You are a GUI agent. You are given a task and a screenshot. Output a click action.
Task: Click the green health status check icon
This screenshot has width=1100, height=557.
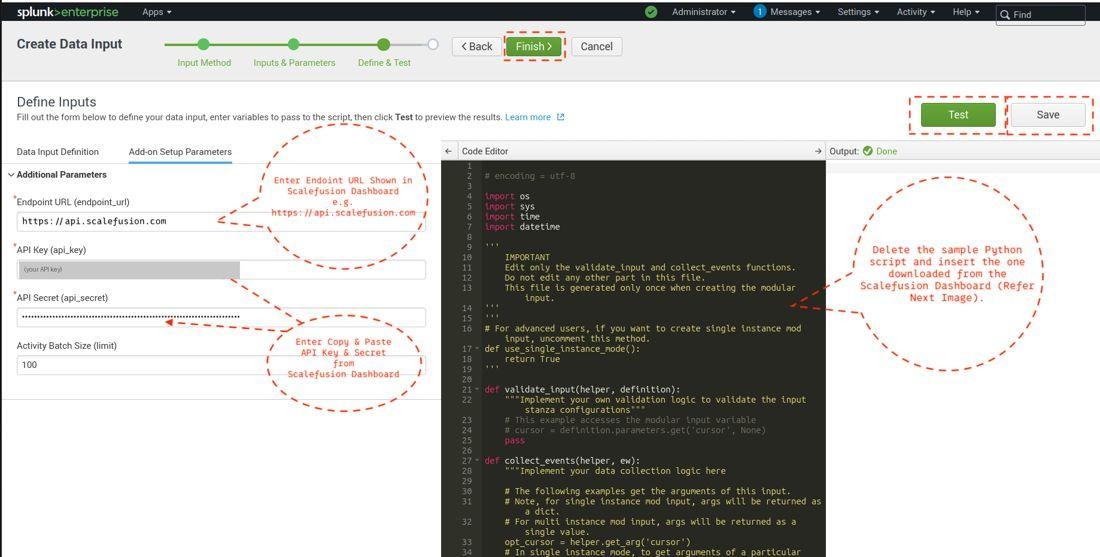coord(651,12)
